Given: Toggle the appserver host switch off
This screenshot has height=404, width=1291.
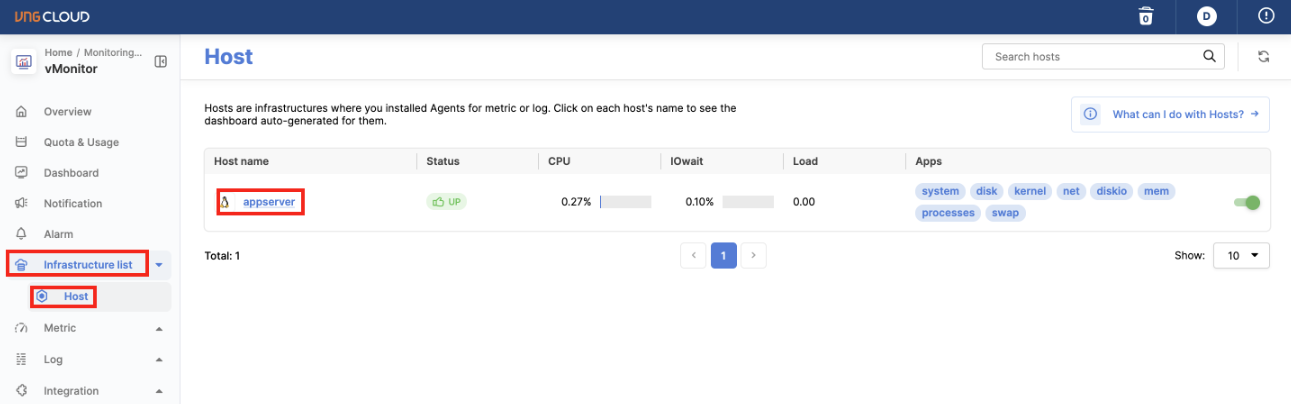Looking at the screenshot, I should coord(1246,203).
